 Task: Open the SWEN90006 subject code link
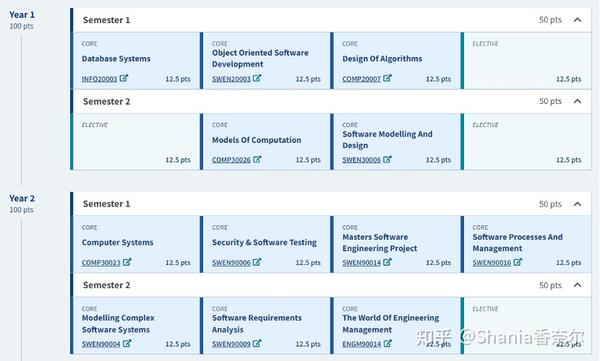[x=231, y=263]
